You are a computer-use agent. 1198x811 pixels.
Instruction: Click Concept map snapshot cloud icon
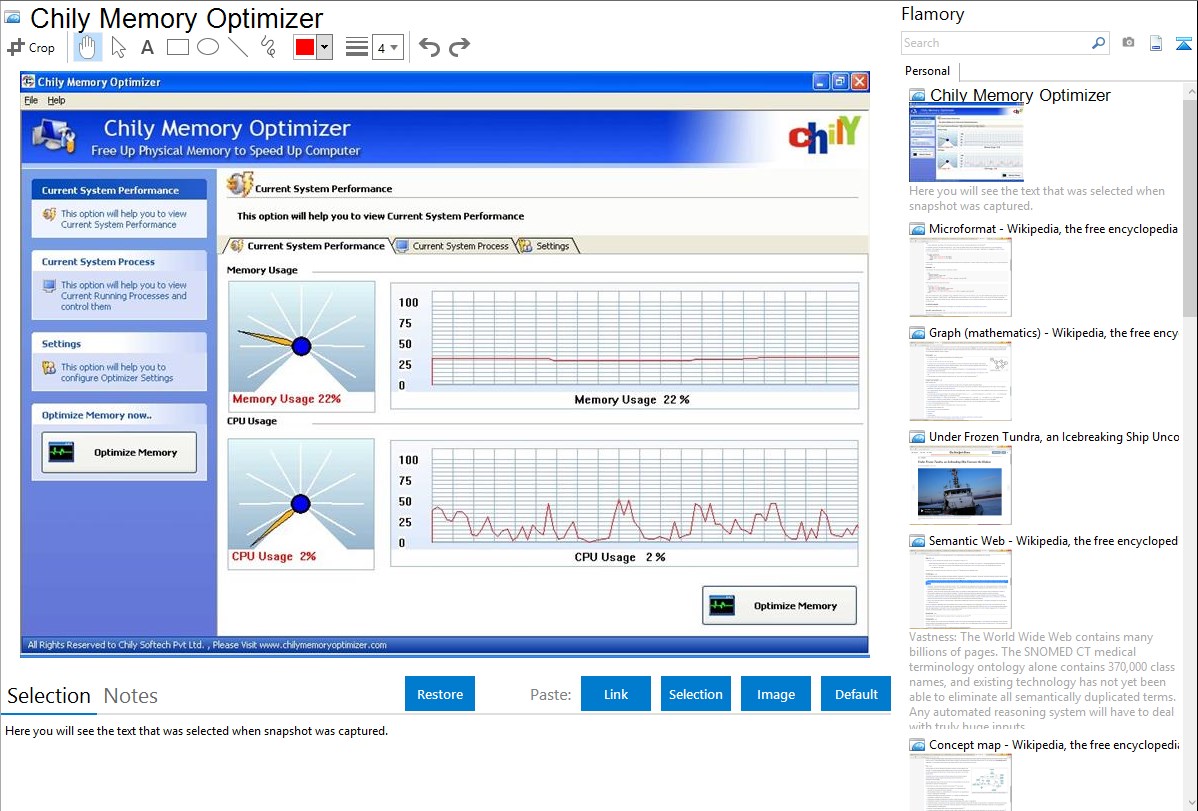pyautogui.click(x=917, y=745)
